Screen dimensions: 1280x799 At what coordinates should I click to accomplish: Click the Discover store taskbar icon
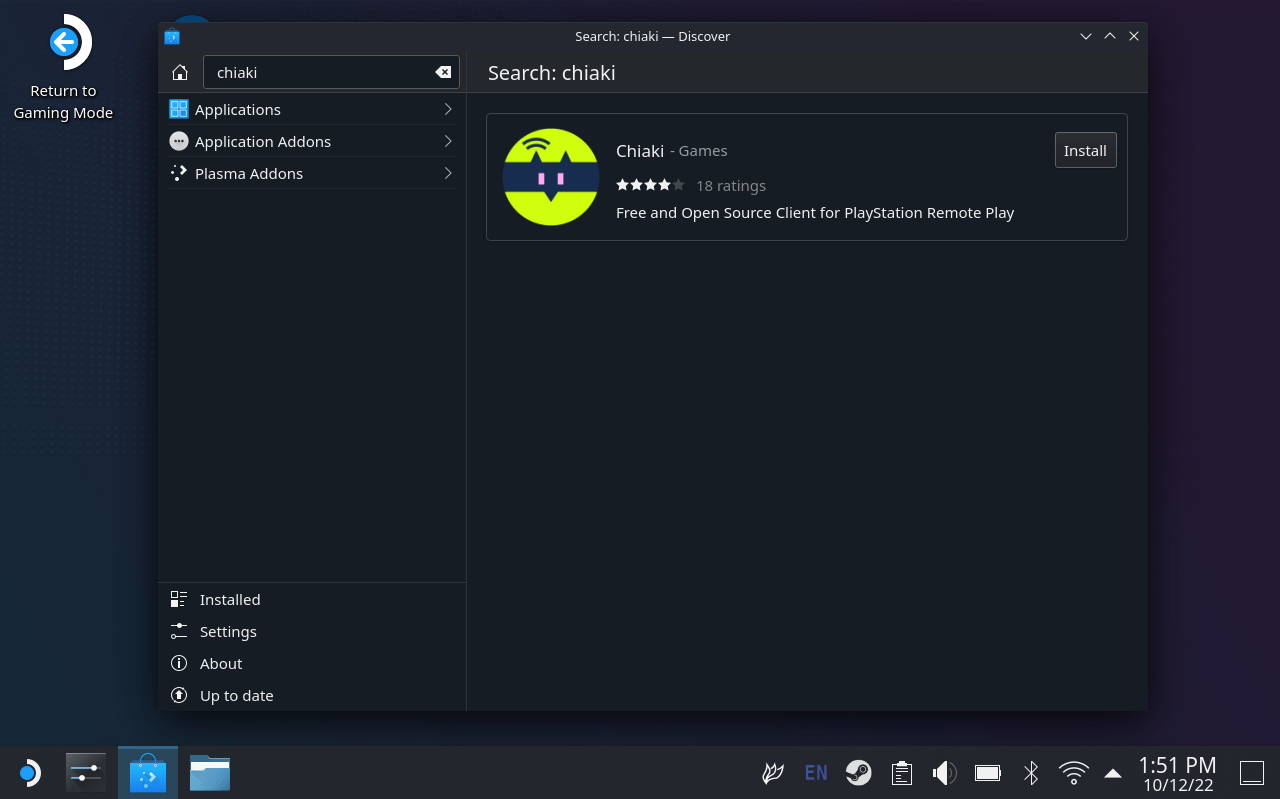pyautogui.click(x=148, y=773)
